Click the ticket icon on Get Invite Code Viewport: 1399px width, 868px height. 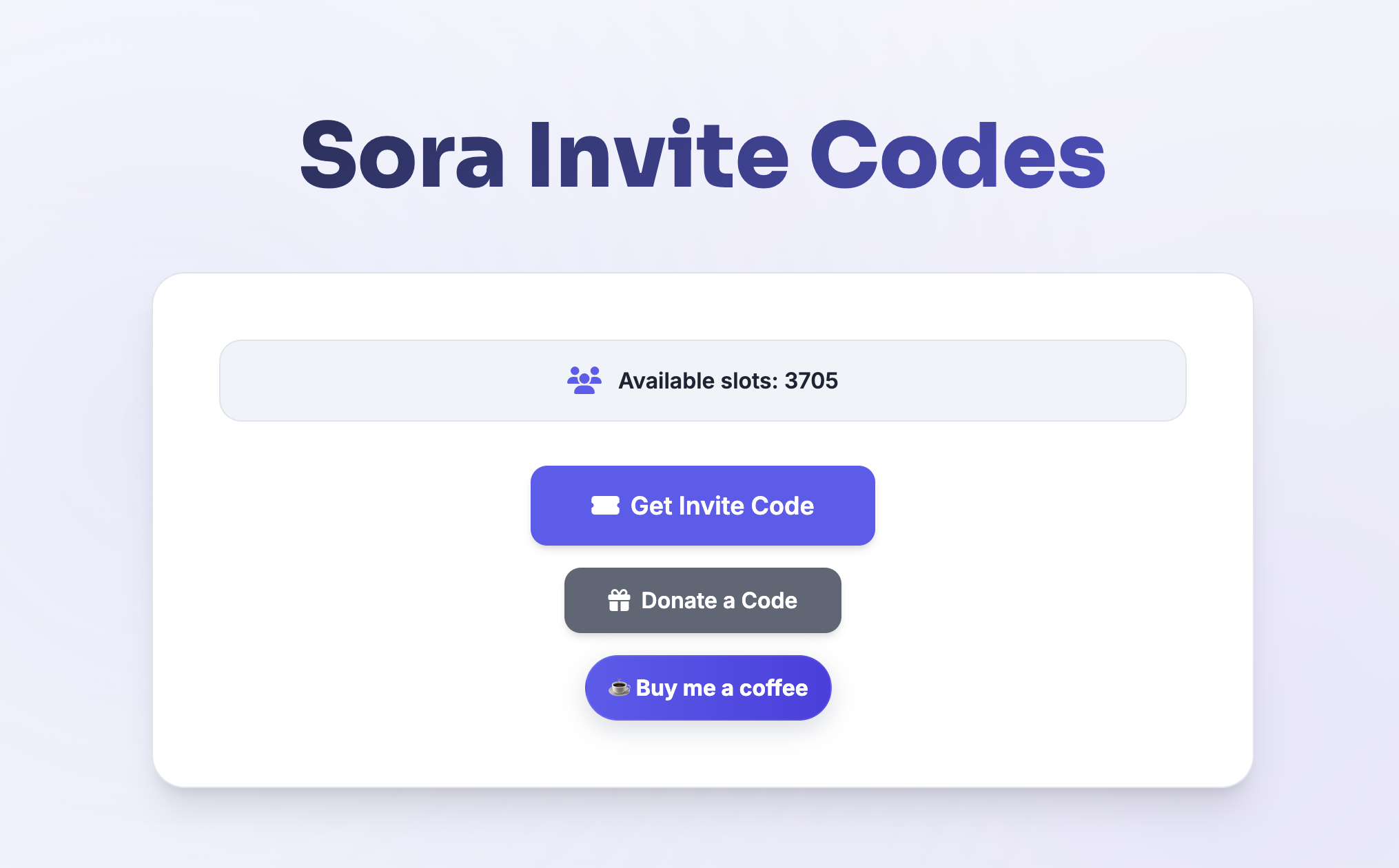pyautogui.click(x=605, y=506)
